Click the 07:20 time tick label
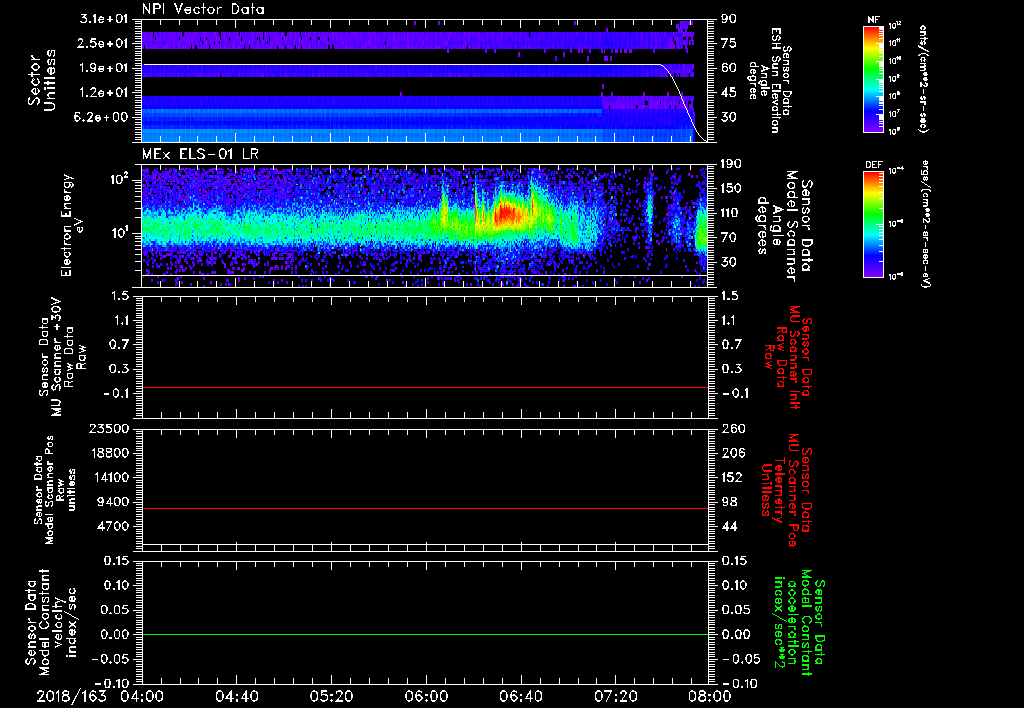The image size is (1024, 708). coord(615,696)
